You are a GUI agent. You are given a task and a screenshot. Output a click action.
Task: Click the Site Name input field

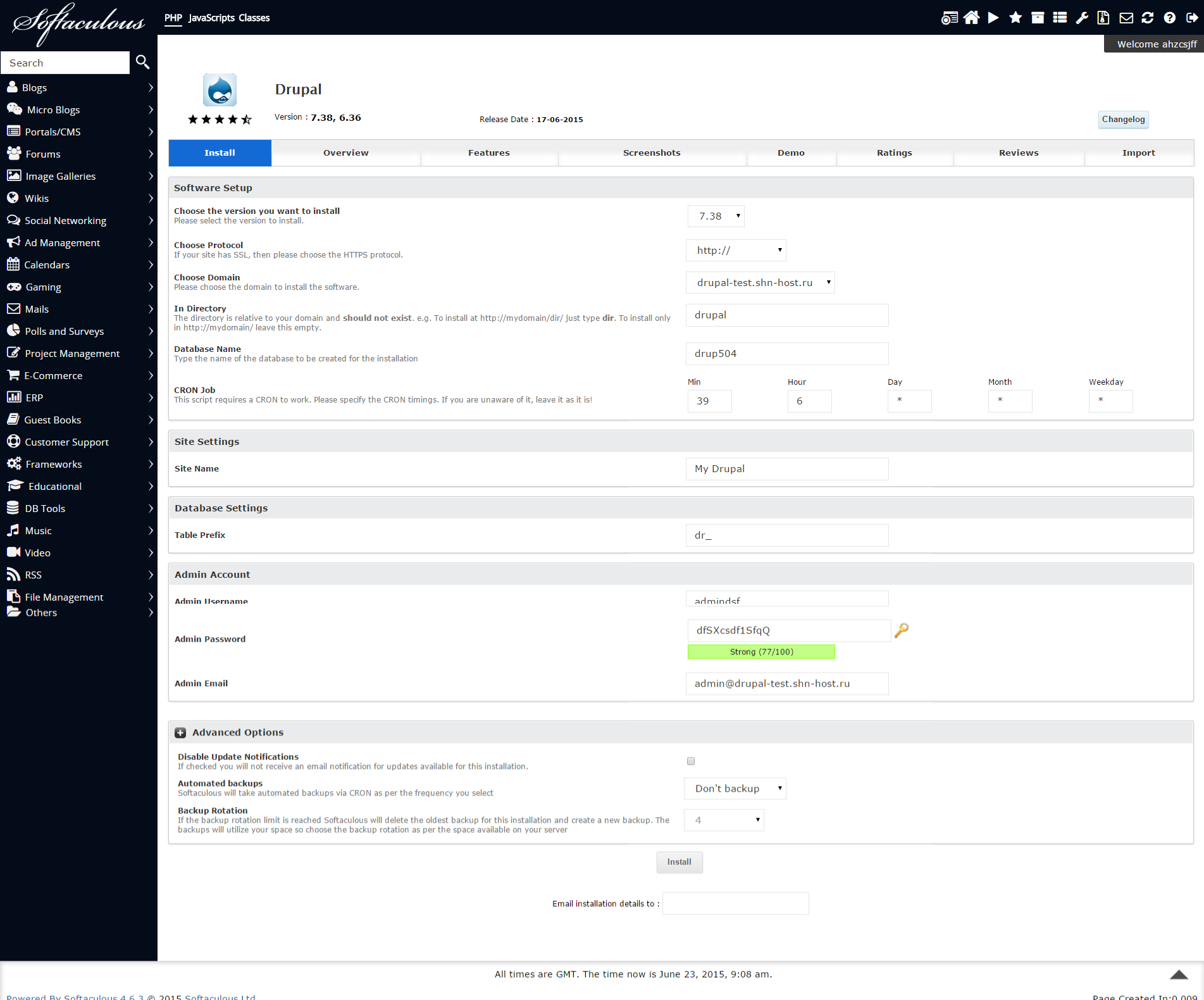point(786,469)
